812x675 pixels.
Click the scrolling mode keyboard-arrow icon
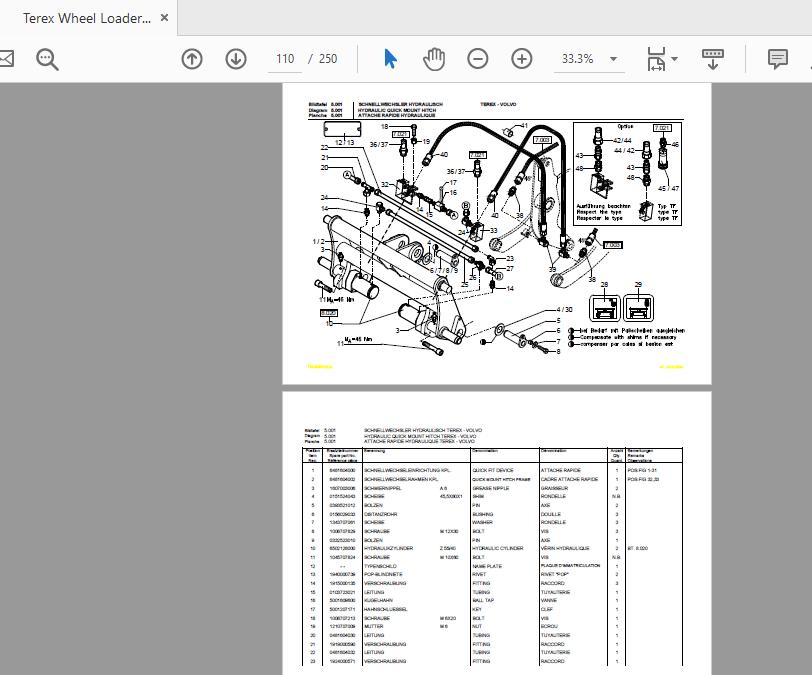(x=713, y=59)
